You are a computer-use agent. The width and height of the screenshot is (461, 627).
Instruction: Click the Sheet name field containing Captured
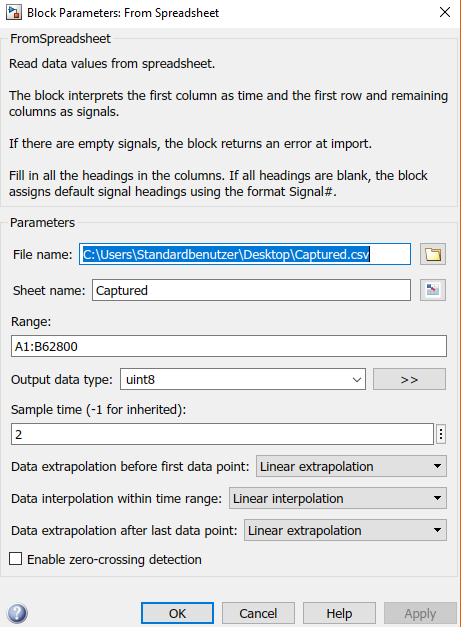pos(251,290)
